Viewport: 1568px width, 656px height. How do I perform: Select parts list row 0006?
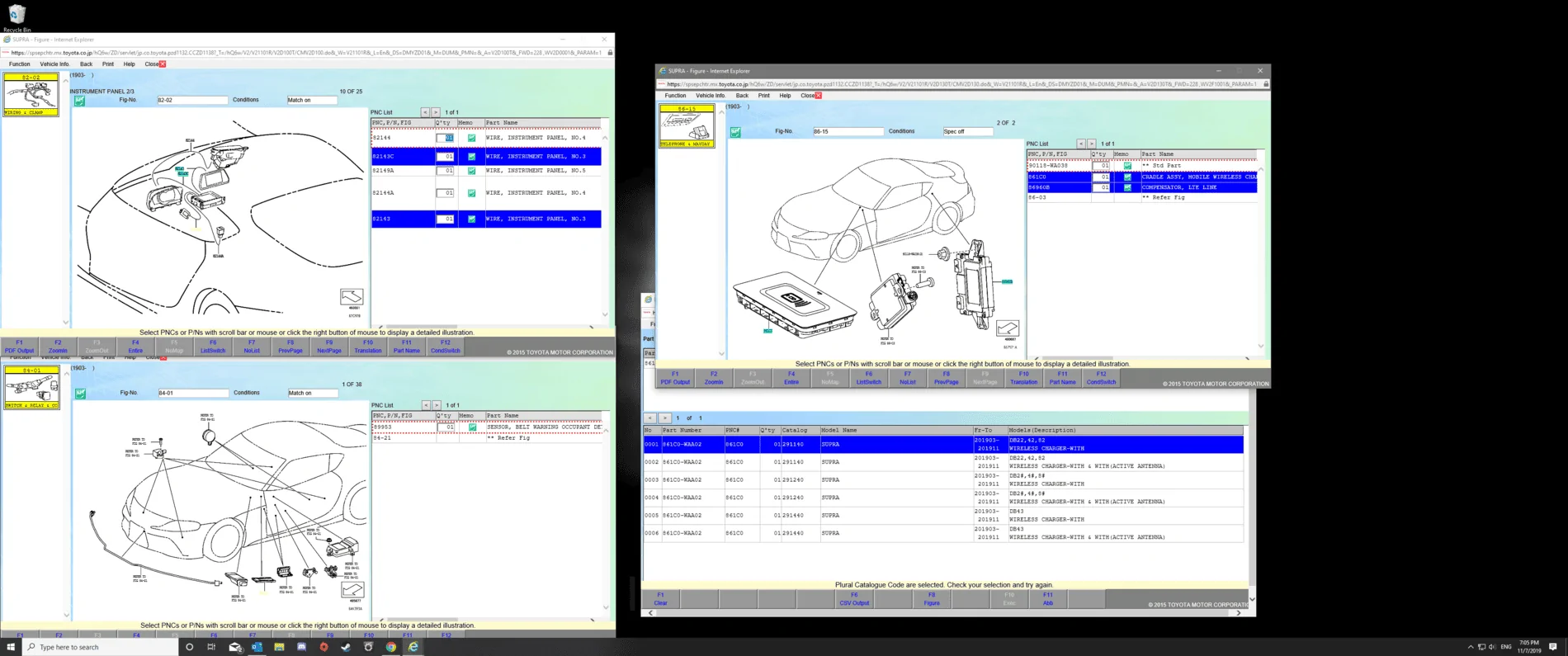pyautogui.click(x=943, y=533)
